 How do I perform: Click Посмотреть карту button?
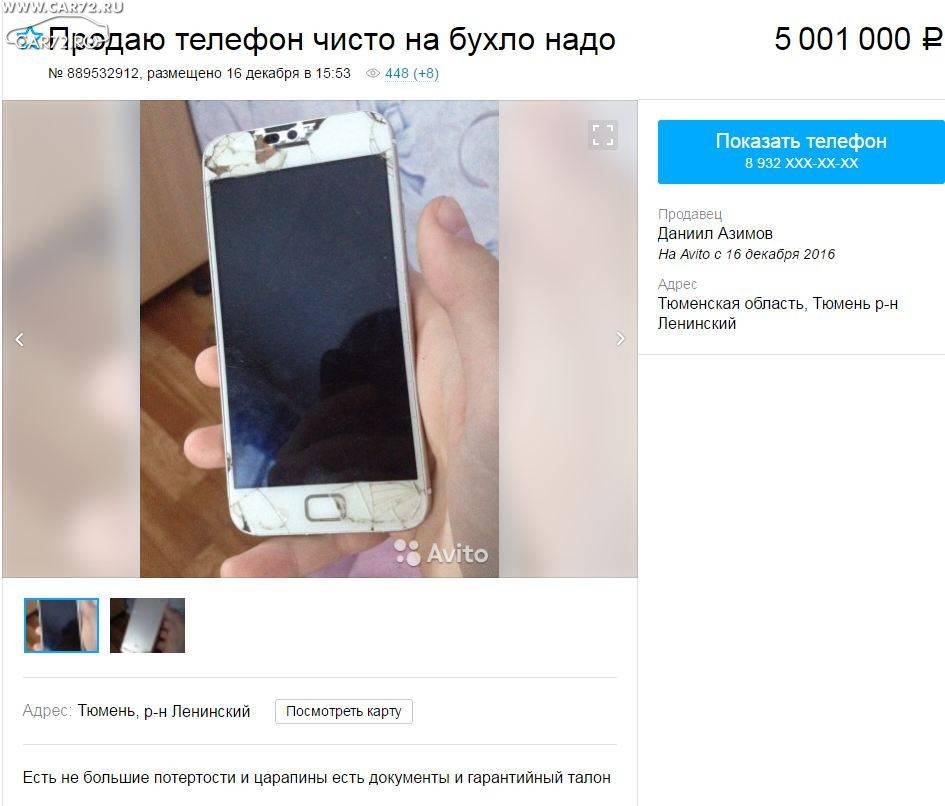pyautogui.click(x=344, y=711)
